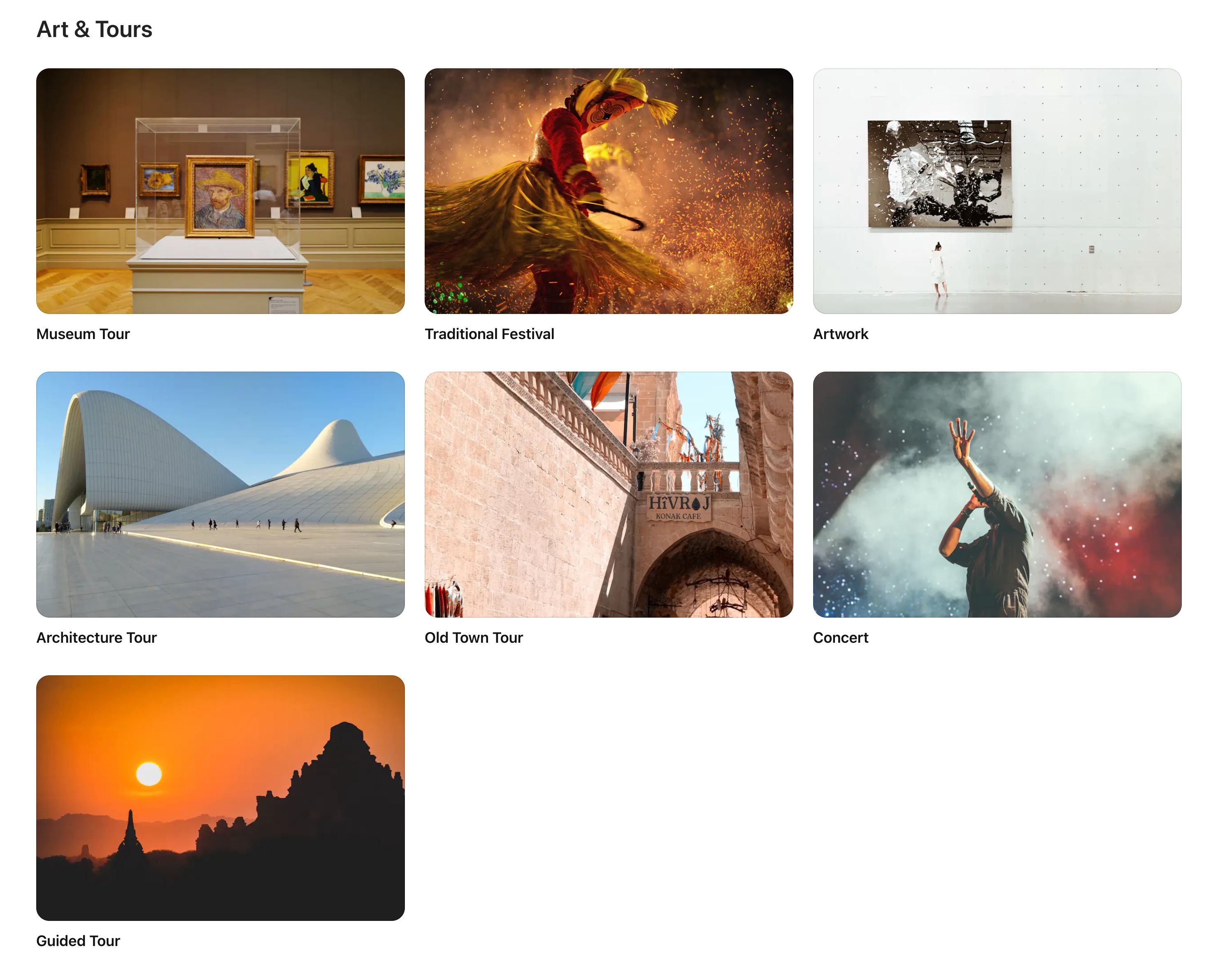Click the Artwork caption text
The width and height of the screenshot is (1232, 967).
(840, 334)
